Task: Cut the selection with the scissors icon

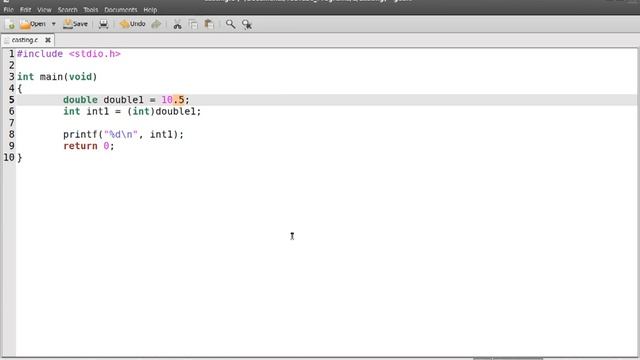Action: tap(177, 24)
